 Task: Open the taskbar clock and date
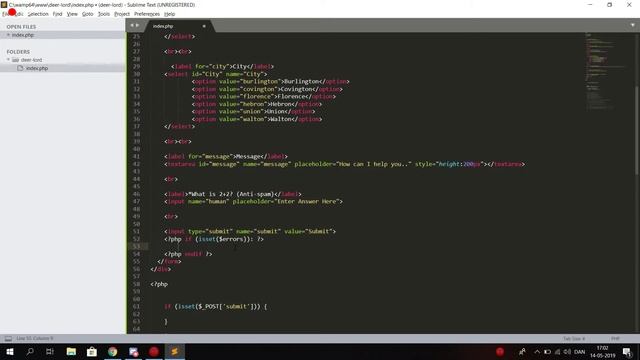tap(602, 351)
